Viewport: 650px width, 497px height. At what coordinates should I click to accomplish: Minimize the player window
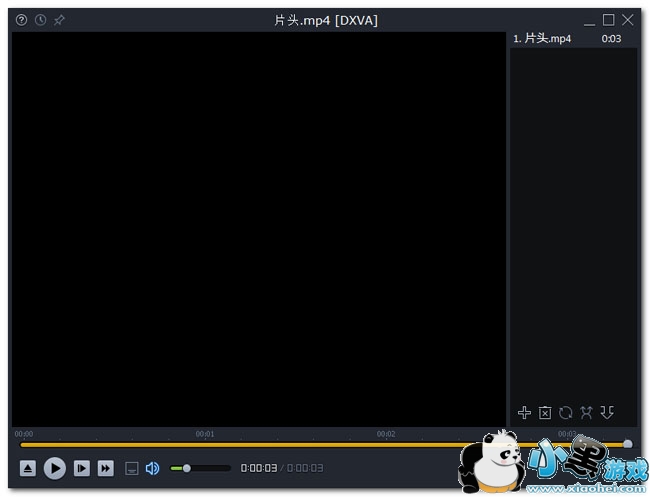tap(589, 21)
